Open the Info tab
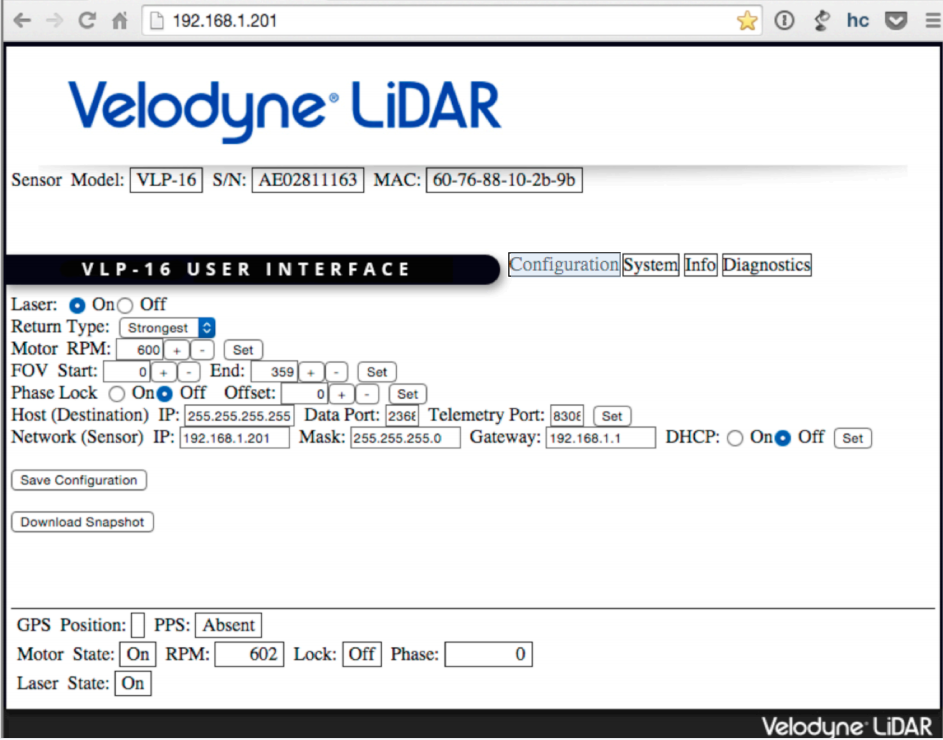This screenshot has height=740, width=943. tap(701, 265)
